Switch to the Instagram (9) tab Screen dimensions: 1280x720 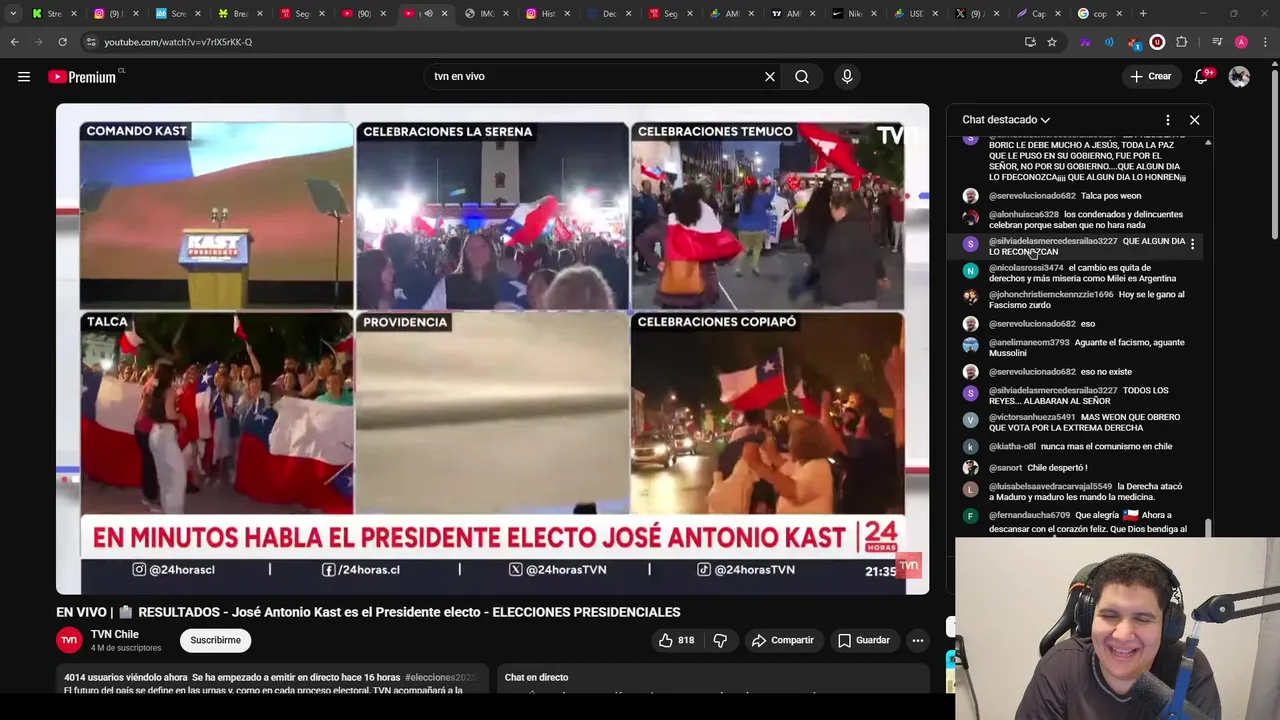point(115,14)
